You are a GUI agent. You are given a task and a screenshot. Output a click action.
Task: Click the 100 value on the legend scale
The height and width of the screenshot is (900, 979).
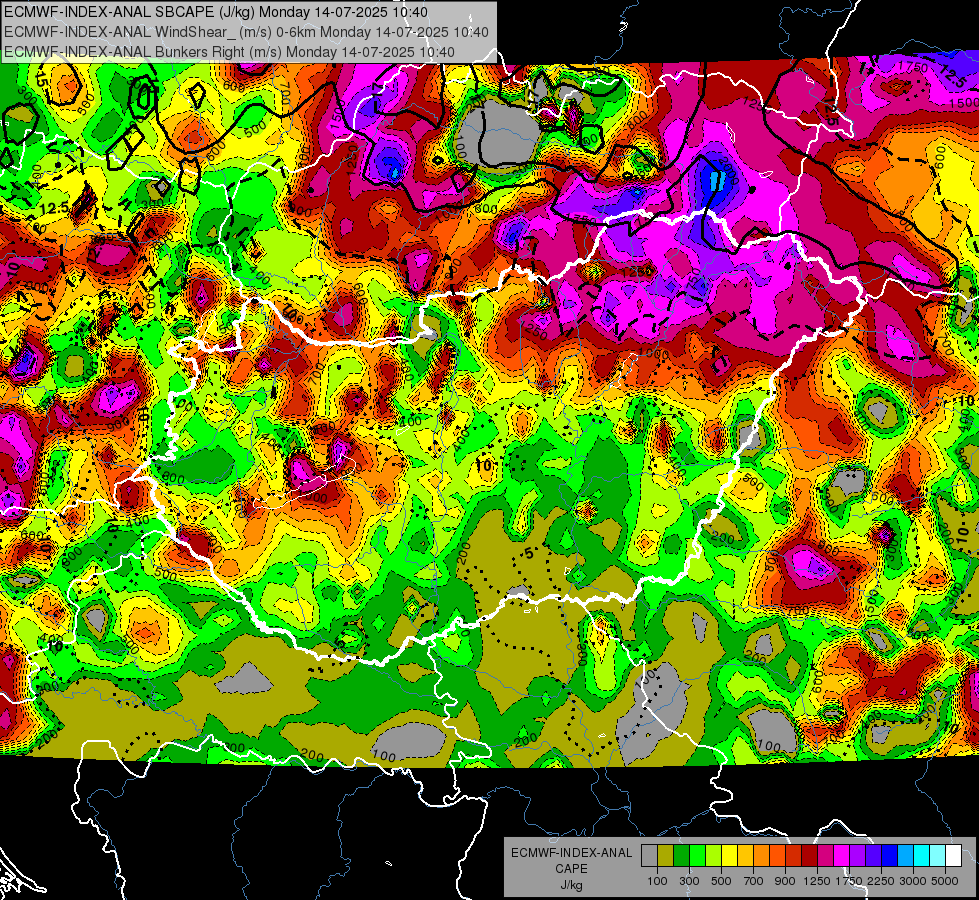(657, 881)
